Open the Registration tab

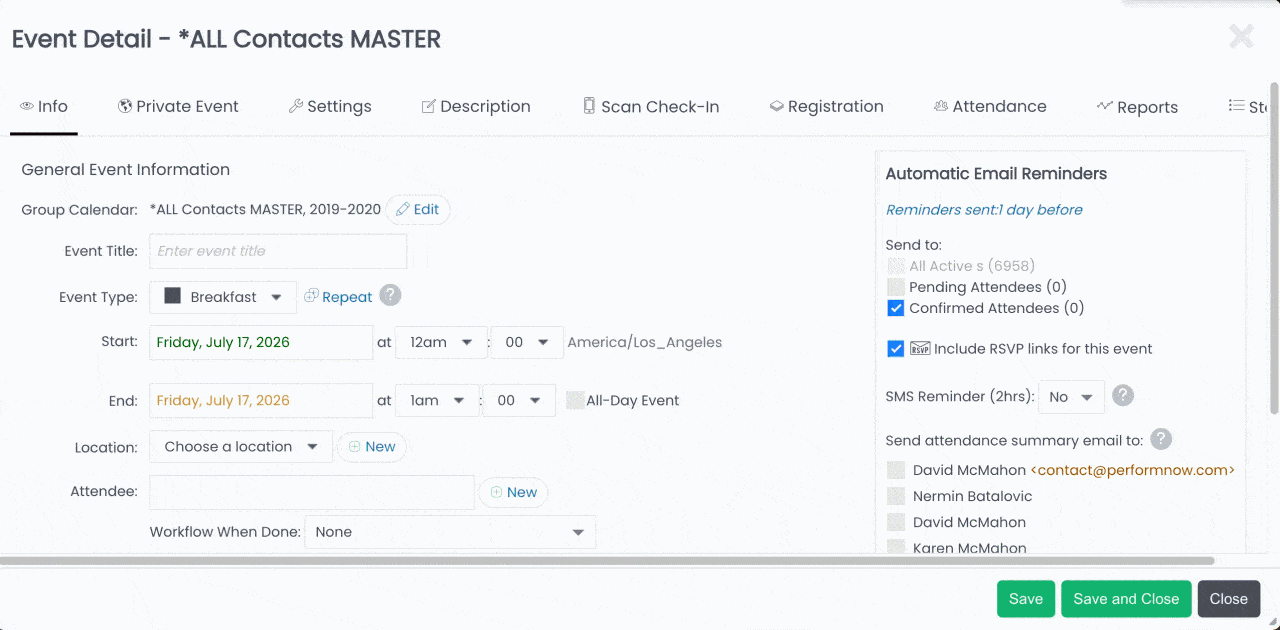(x=826, y=106)
